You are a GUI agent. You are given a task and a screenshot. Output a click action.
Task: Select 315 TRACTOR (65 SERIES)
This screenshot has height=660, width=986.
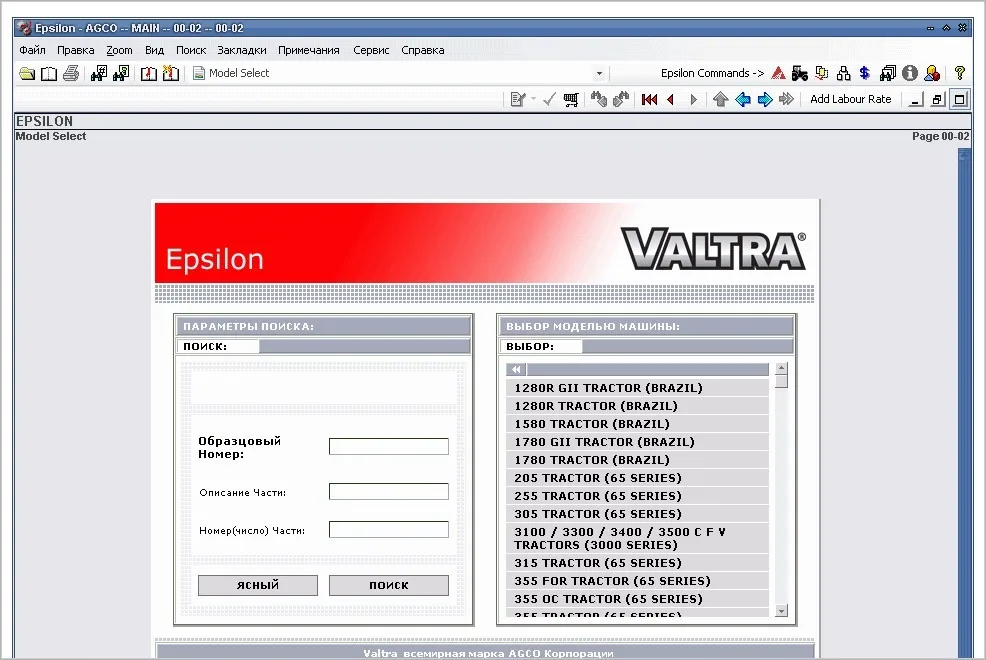coord(638,563)
